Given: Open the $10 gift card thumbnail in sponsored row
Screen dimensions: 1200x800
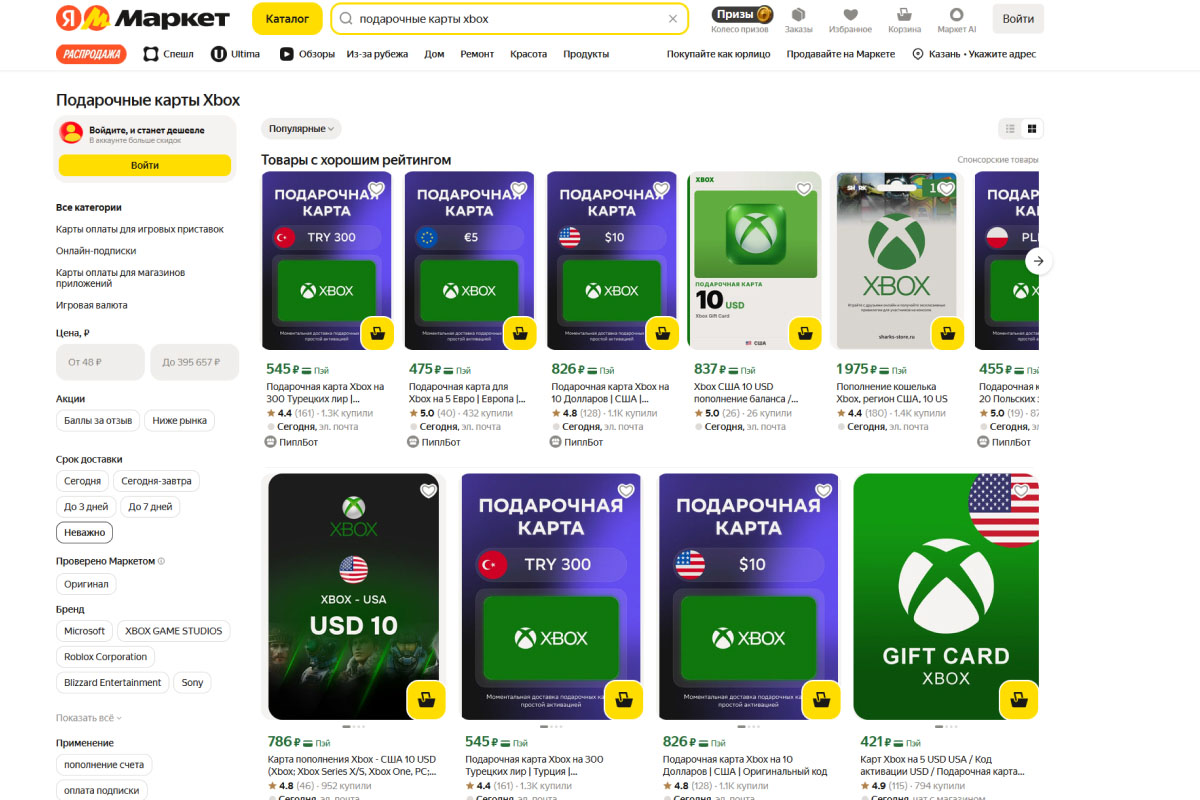Looking at the screenshot, I should [x=612, y=260].
